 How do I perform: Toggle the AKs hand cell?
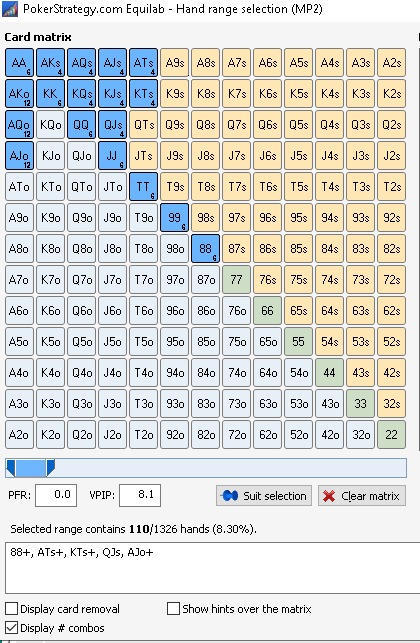50,63
